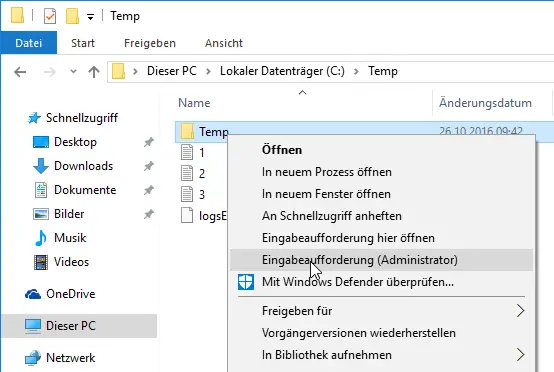
Task: Click the Properties checkmark icon in title bar
Action: click(x=50, y=16)
